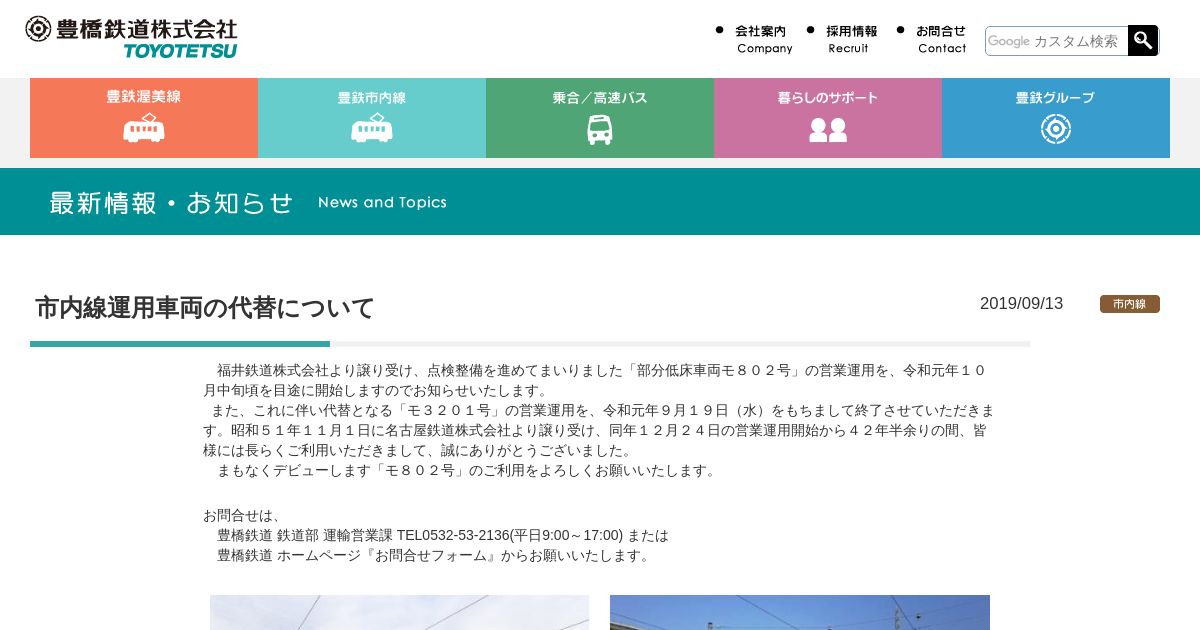Click the date 2019/09/13
The height and width of the screenshot is (630, 1200).
[1021, 304]
